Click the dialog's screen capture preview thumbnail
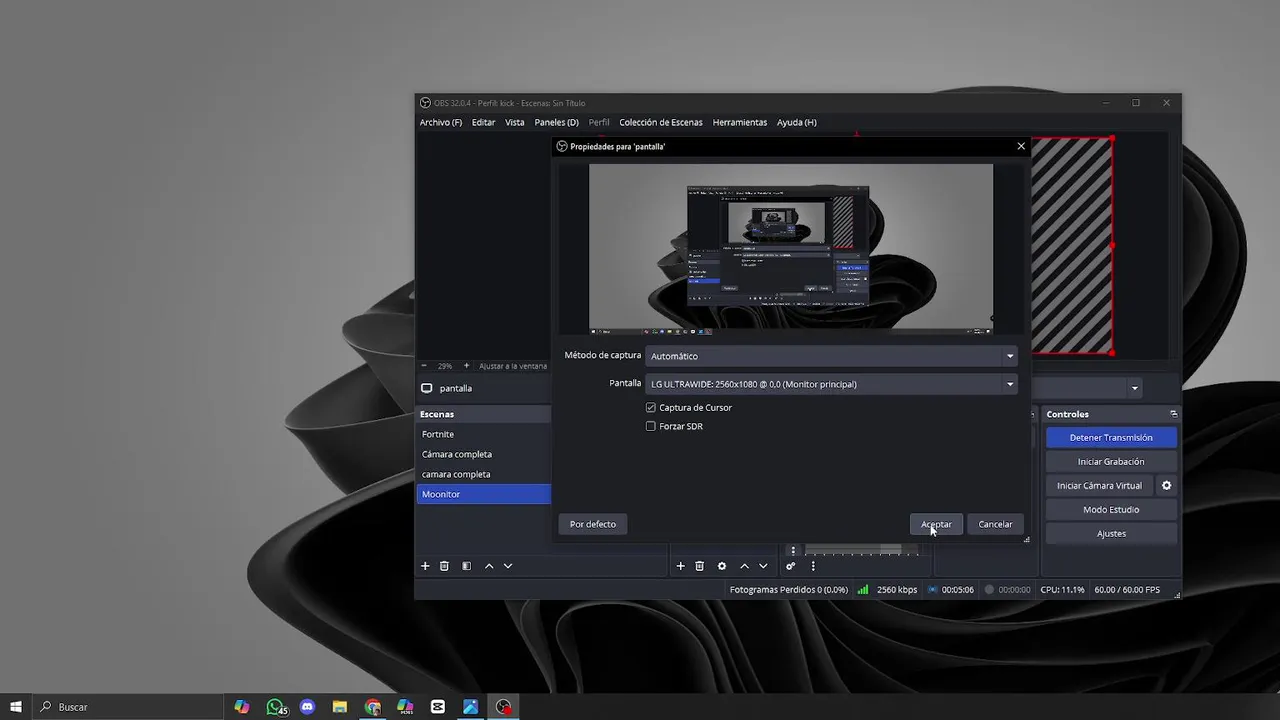This screenshot has height=720, width=1280. (x=791, y=248)
